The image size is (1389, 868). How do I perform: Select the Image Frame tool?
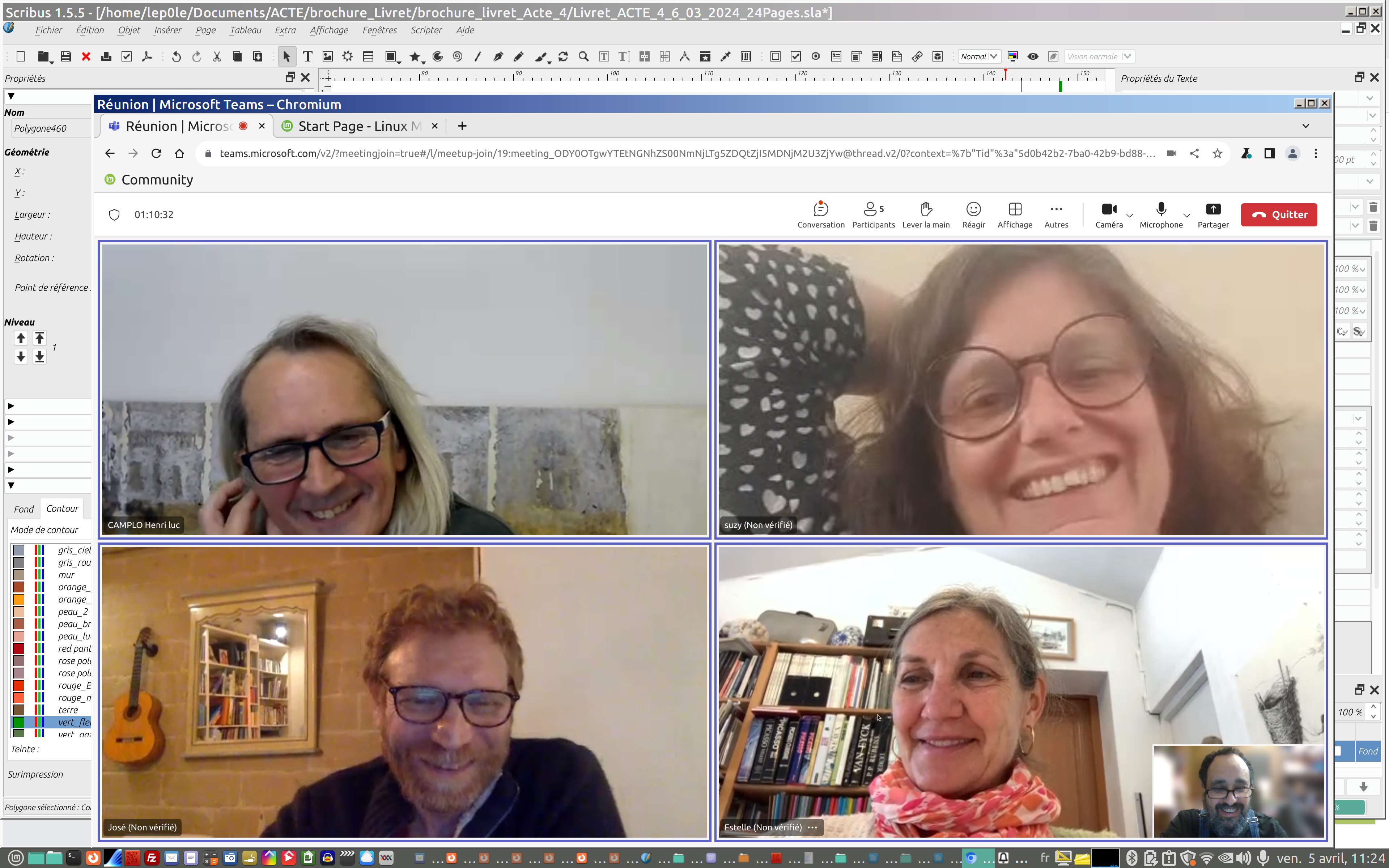[328, 56]
